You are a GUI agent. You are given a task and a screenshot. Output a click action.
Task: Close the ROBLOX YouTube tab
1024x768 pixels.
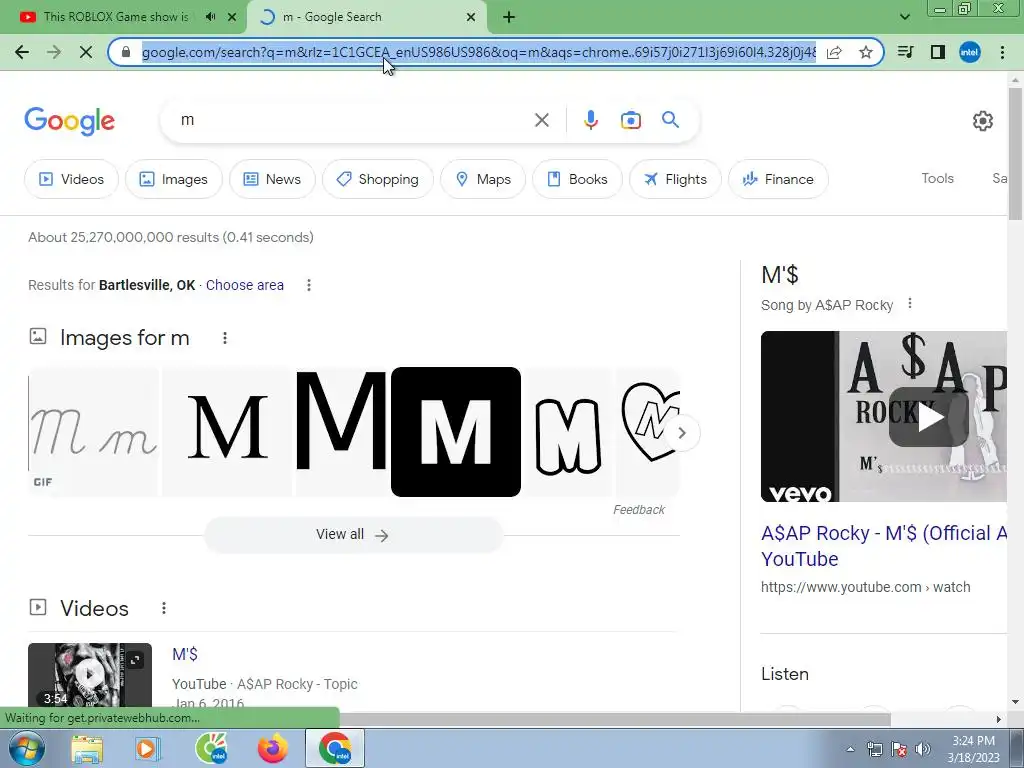coord(232,17)
